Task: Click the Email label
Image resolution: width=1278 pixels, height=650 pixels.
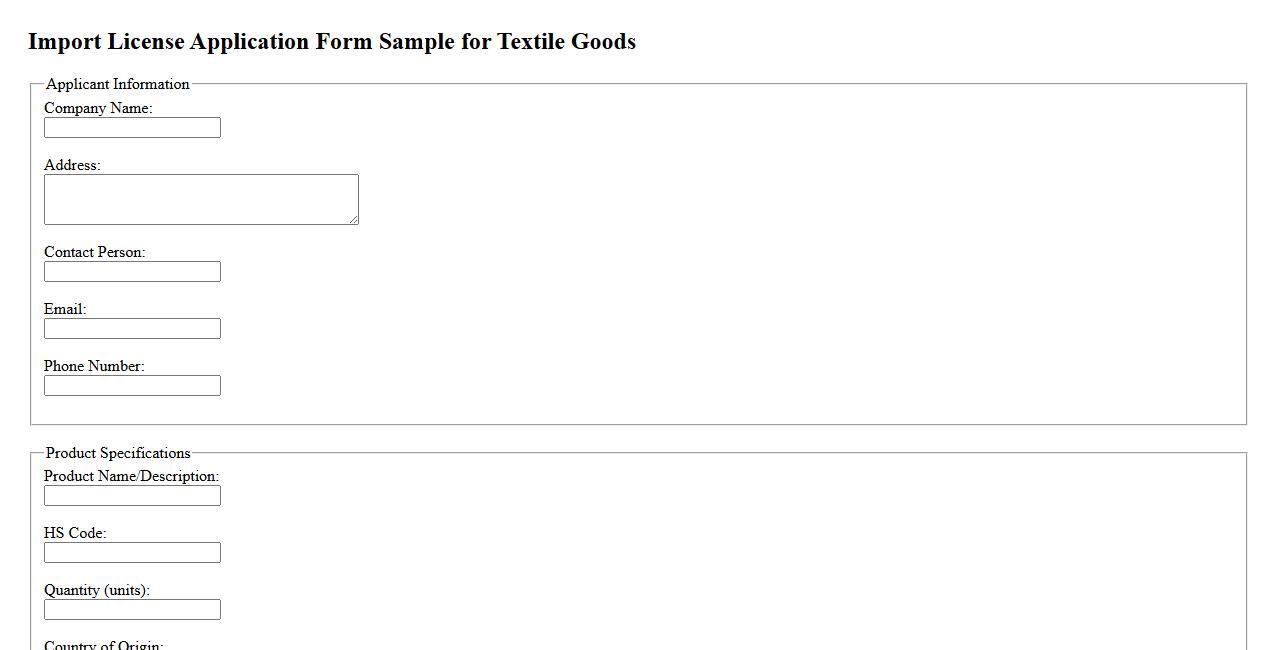Action: coord(63,309)
